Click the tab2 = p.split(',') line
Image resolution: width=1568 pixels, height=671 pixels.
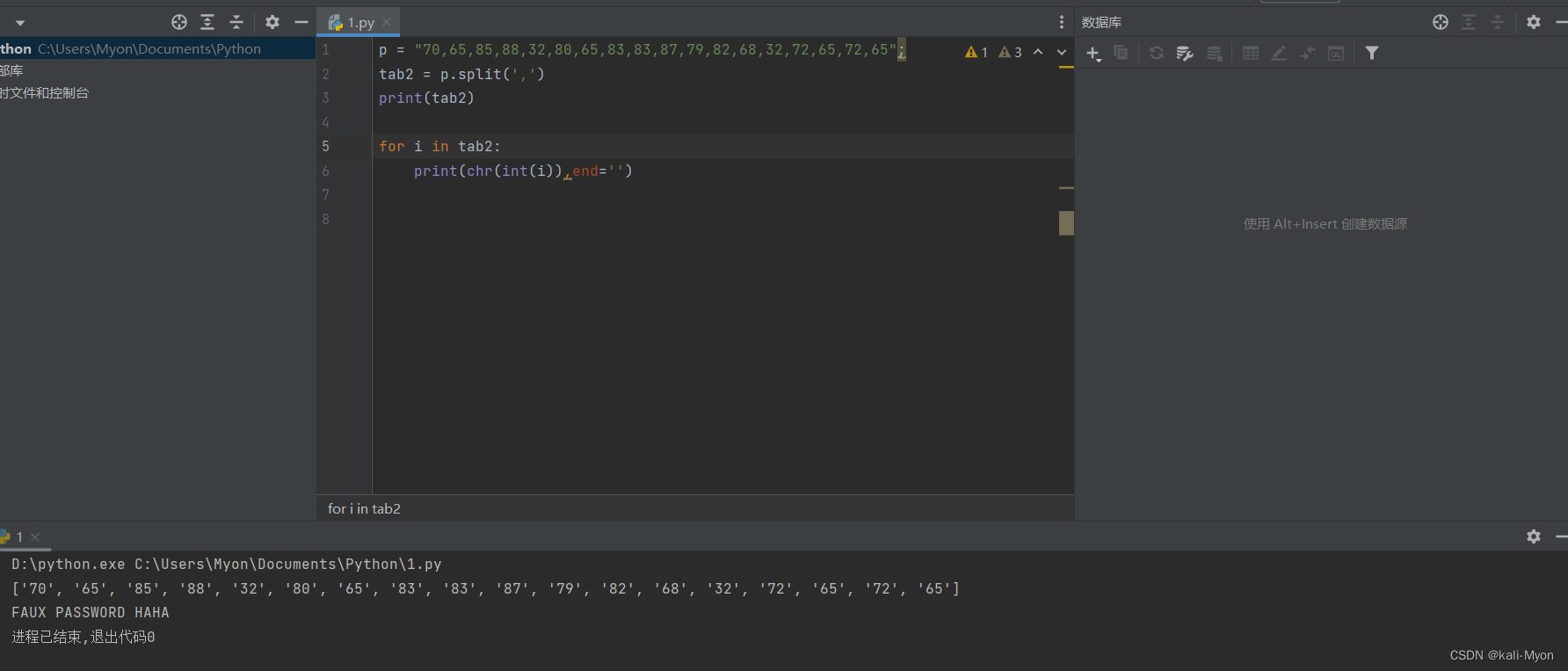pos(461,74)
